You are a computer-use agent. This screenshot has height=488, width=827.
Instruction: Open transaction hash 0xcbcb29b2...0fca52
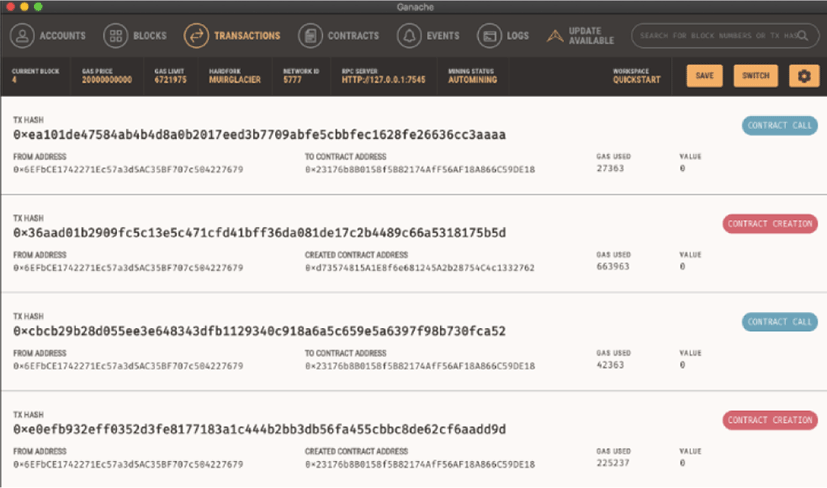tap(259, 331)
